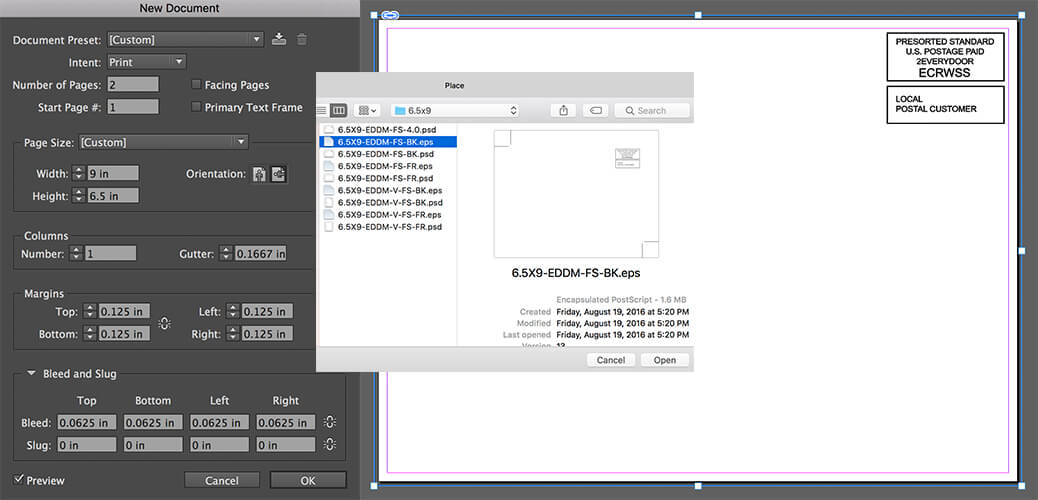Select the portrait orientation icon
Screen dimensions: 1038x500
260,174
